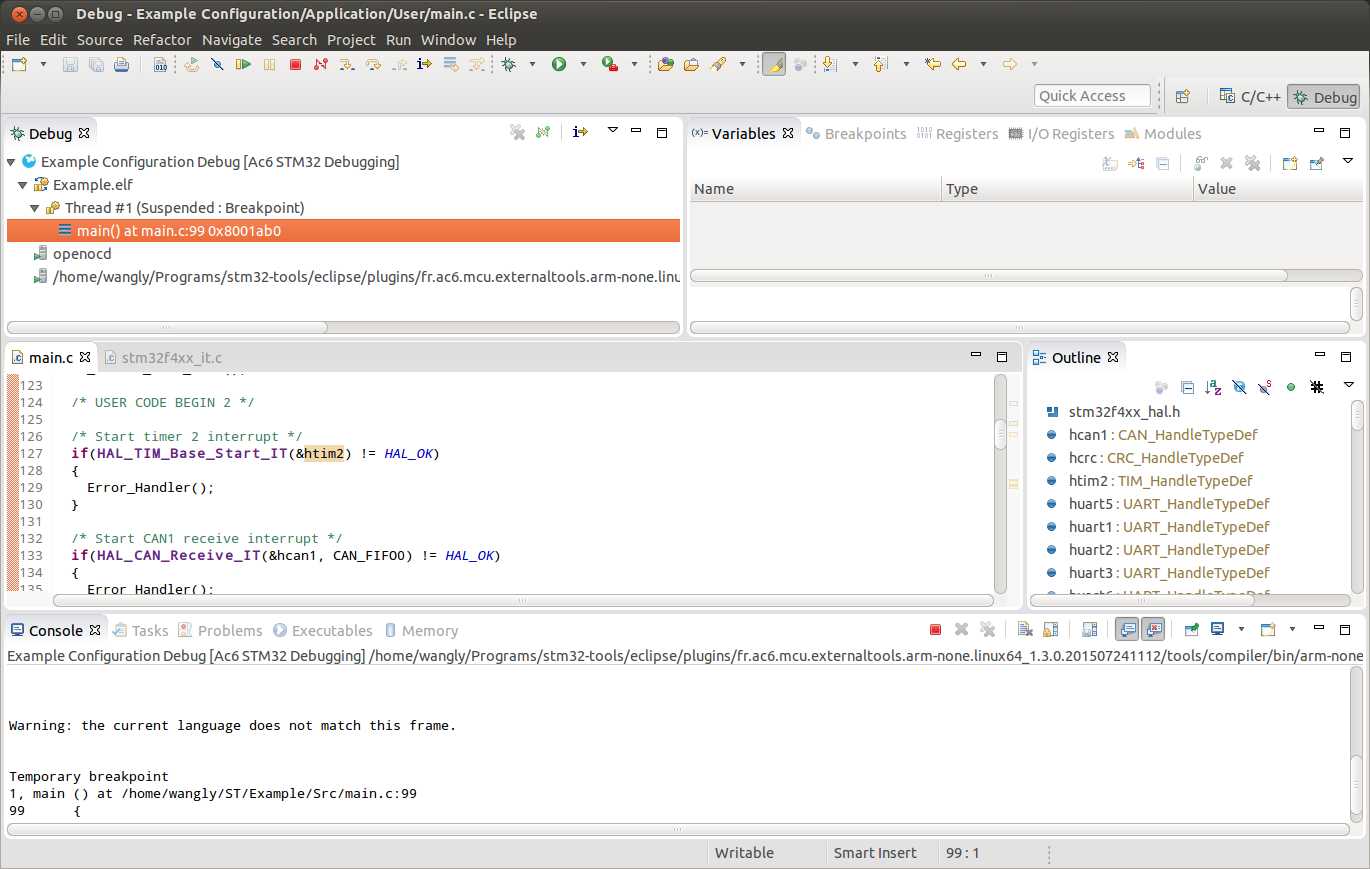The width and height of the screenshot is (1370, 869).
Task: Click the Quick Access field
Action: coord(1092,96)
